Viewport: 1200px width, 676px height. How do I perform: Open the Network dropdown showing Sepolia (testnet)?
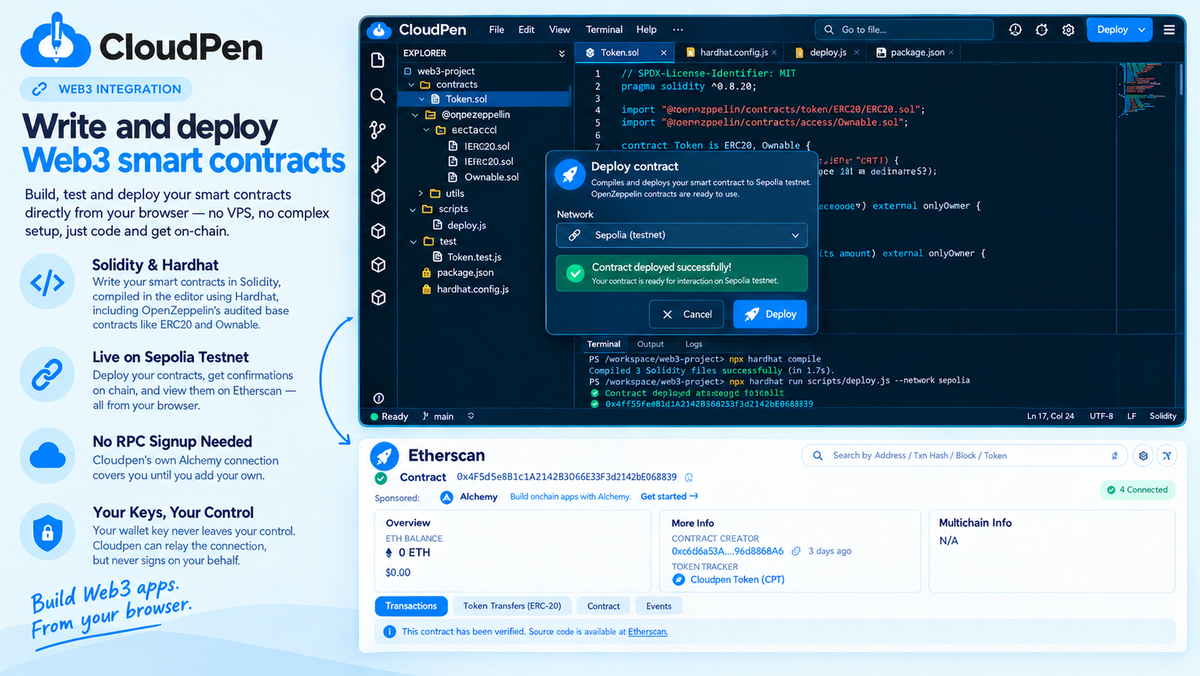pyautogui.click(x=682, y=235)
